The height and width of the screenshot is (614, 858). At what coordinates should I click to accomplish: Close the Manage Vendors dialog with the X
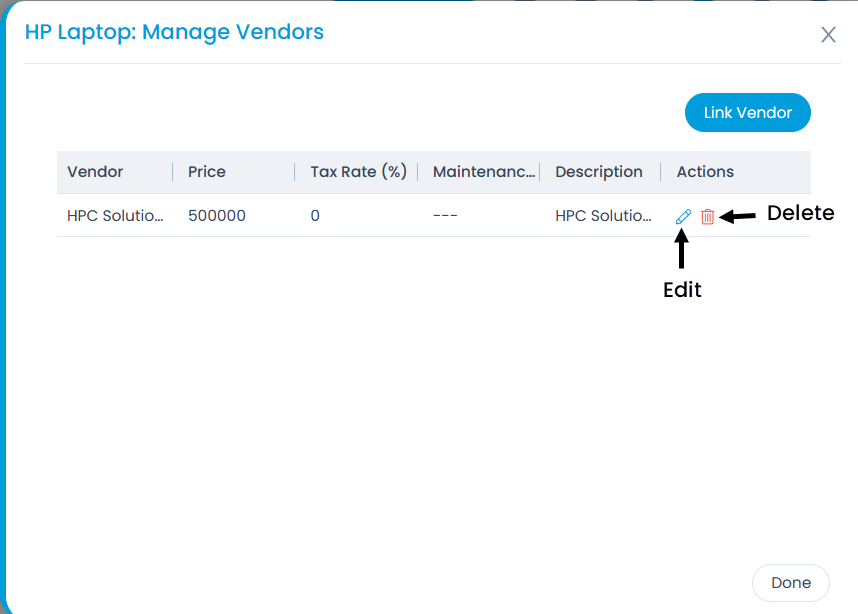click(828, 34)
